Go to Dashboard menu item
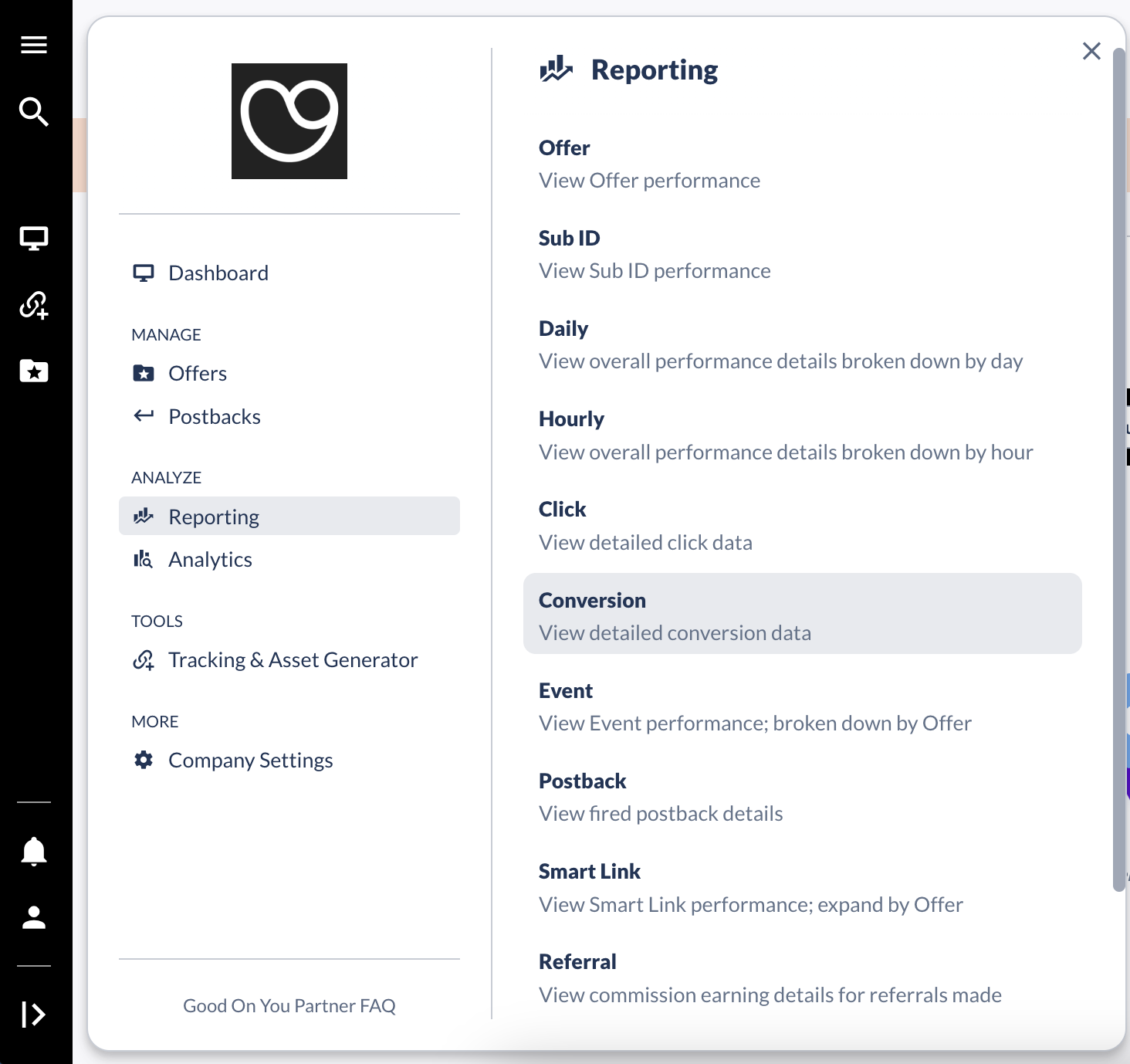The height and width of the screenshot is (1064, 1130). (x=218, y=273)
